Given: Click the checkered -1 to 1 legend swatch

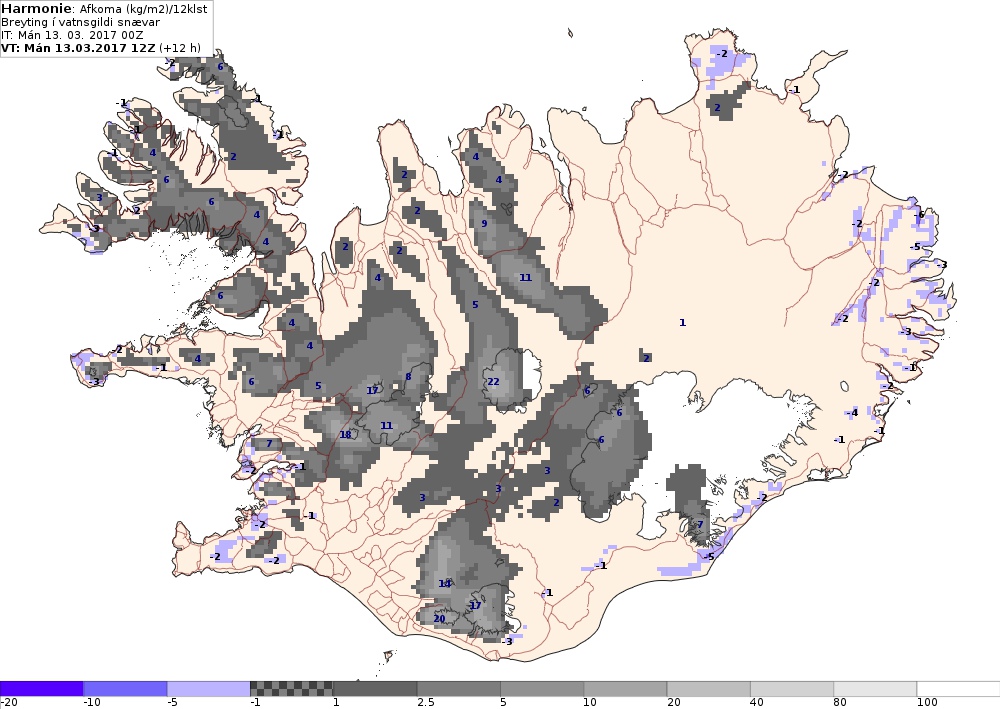Looking at the screenshot, I should click(x=291, y=689).
